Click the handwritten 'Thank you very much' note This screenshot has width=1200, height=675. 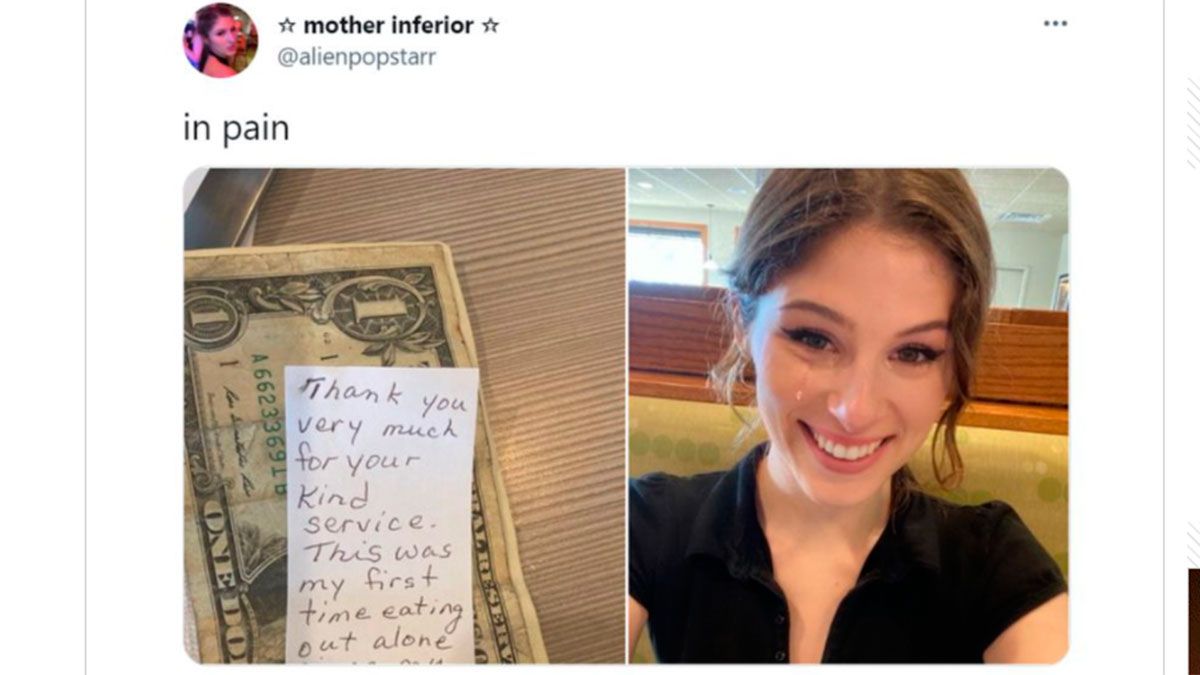381,515
